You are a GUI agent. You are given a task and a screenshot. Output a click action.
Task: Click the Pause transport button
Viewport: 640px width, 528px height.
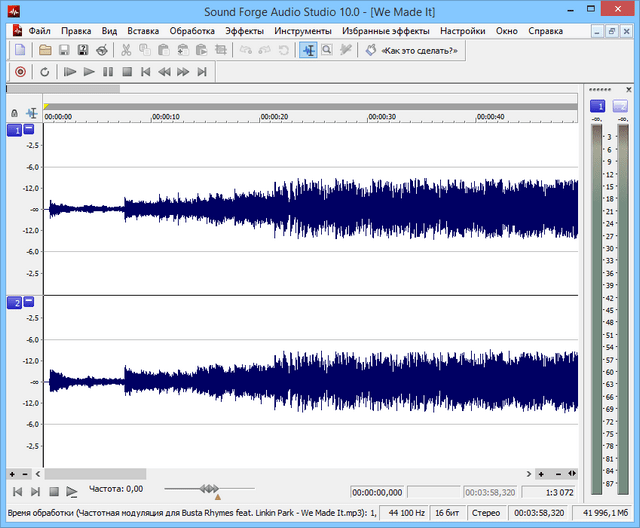coord(108,72)
